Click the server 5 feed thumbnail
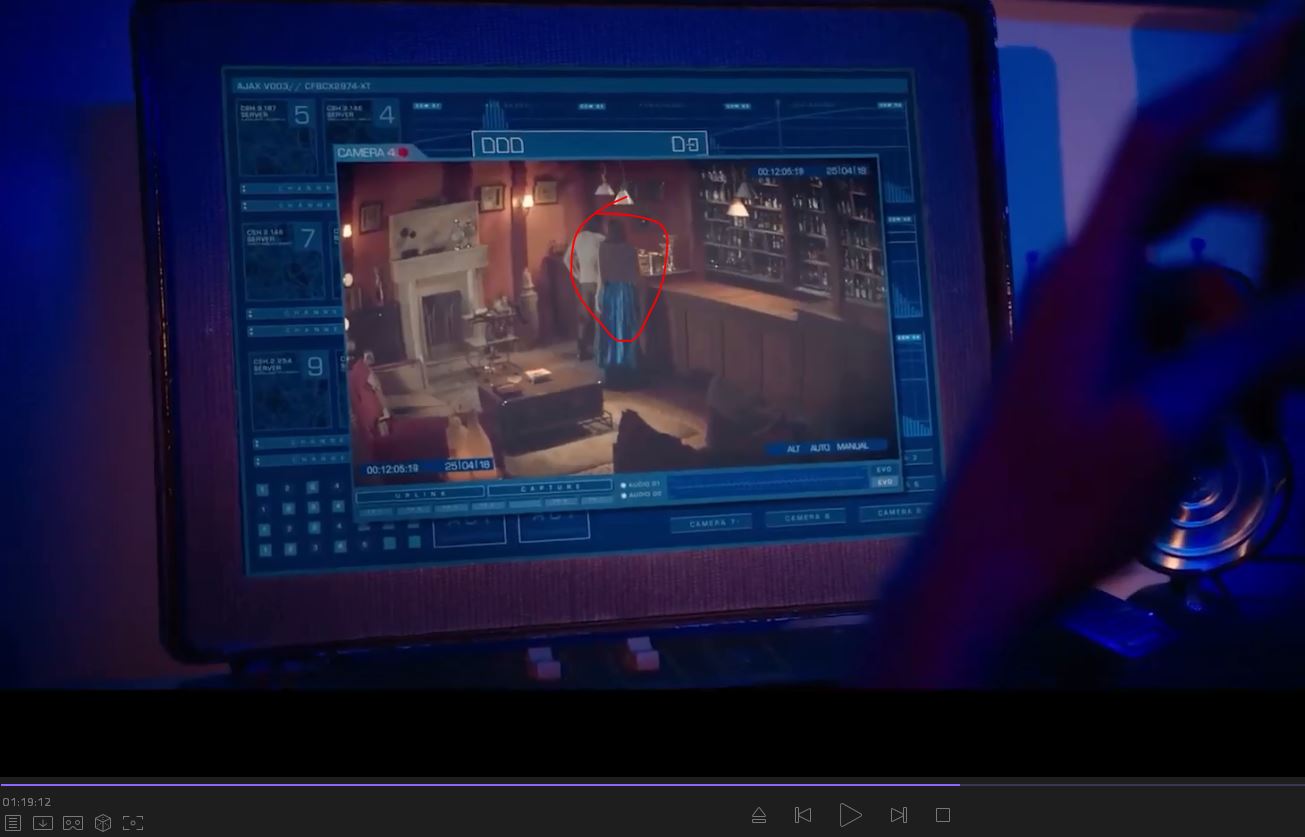 coord(278,138)
